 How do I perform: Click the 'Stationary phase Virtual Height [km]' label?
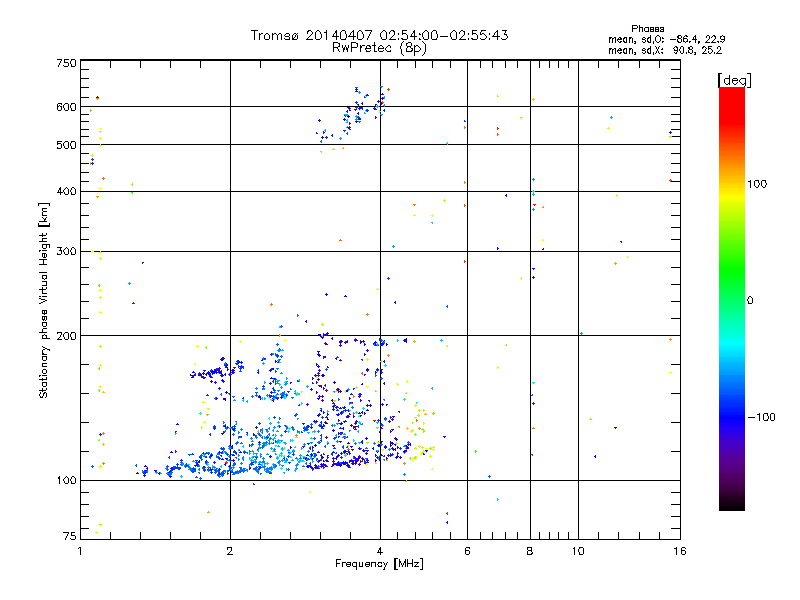(x=44, y=301)
